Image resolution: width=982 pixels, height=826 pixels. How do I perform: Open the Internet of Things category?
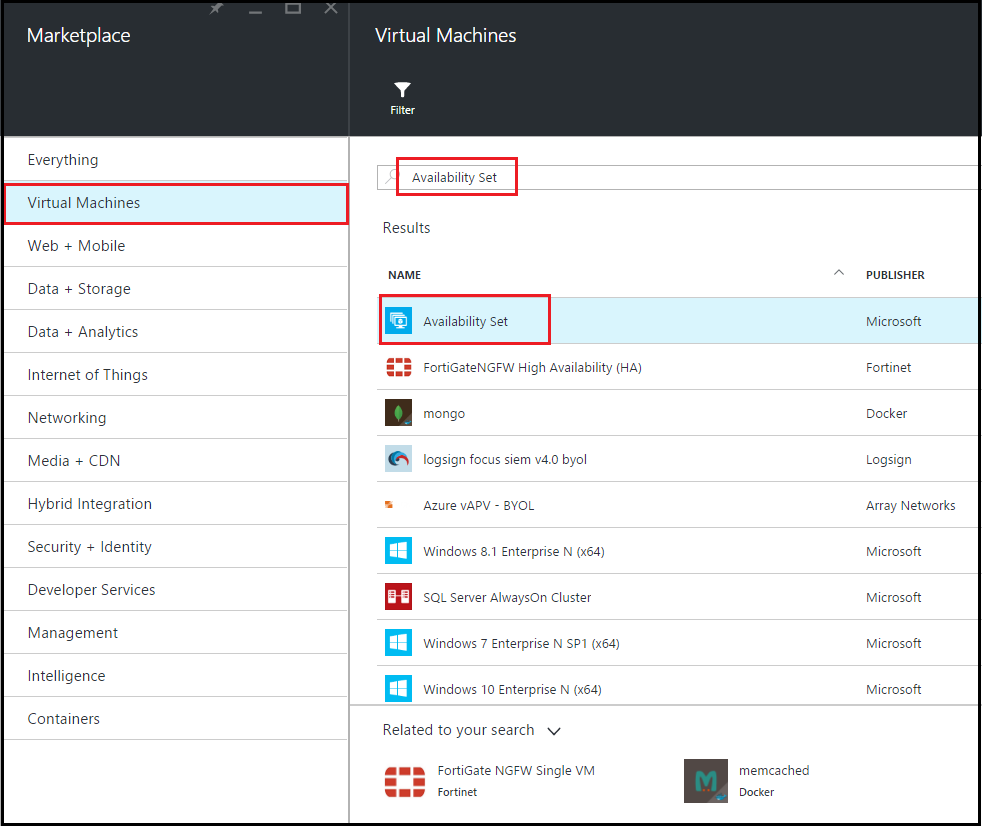tap(176, 375)
